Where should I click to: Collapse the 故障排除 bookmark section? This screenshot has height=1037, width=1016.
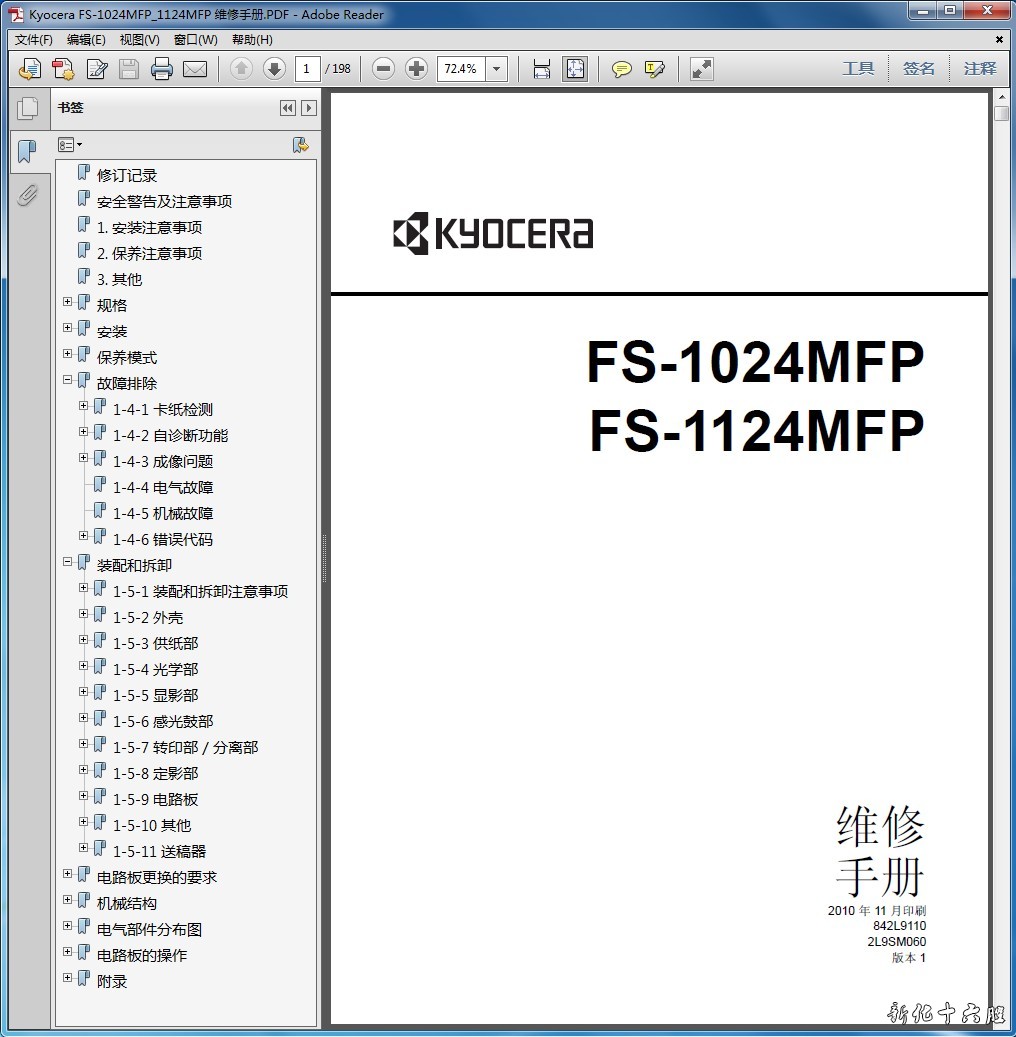pyautogui.click(x=68, y=380)
